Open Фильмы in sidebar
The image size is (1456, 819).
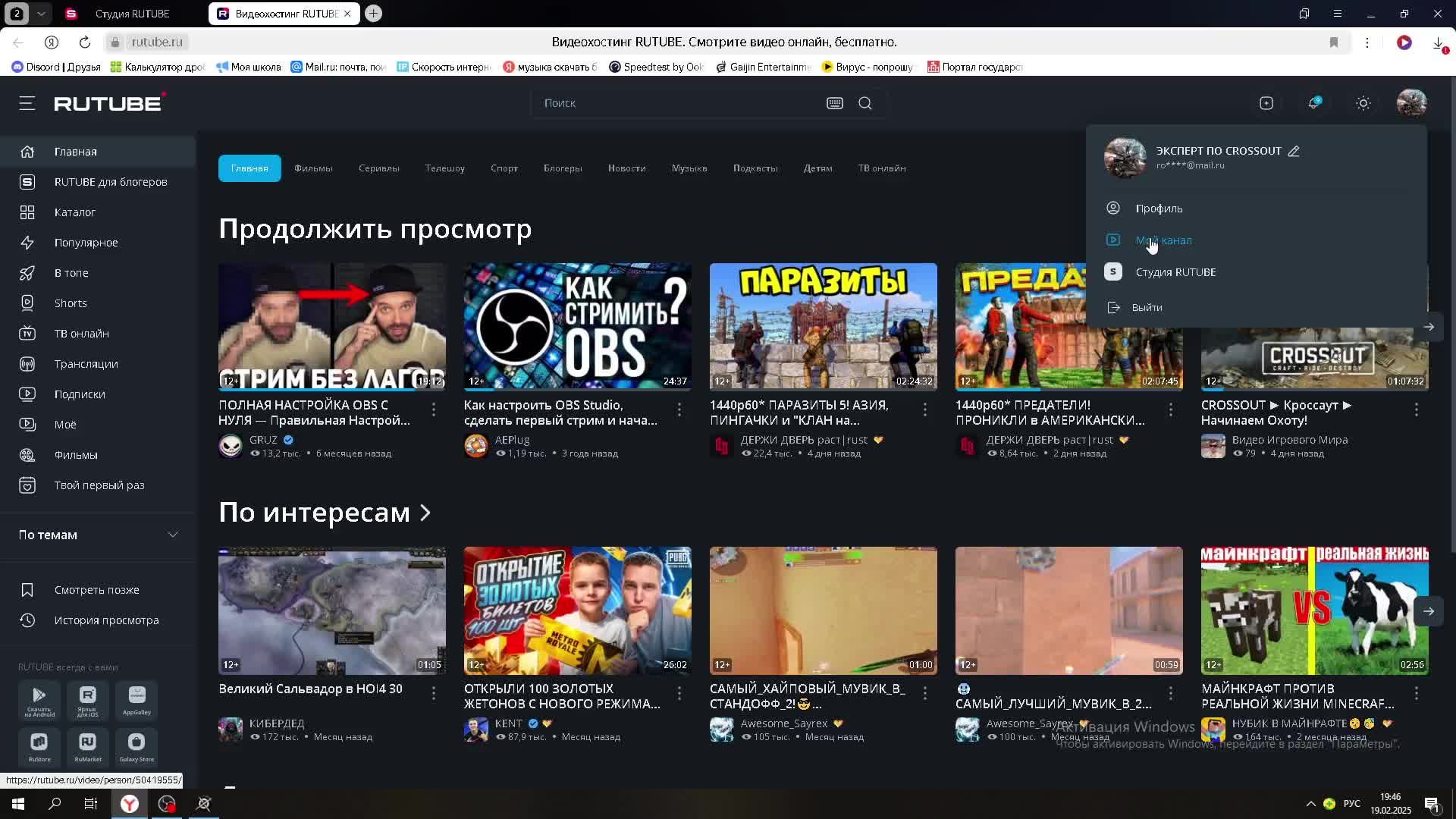[98, 455]
